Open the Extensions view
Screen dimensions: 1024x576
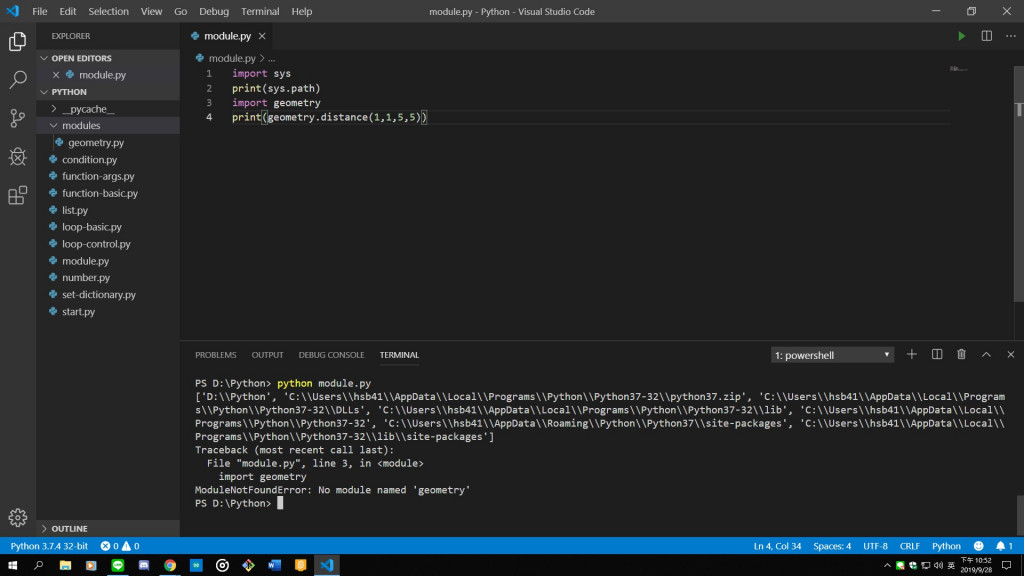[x=18, y=195]
